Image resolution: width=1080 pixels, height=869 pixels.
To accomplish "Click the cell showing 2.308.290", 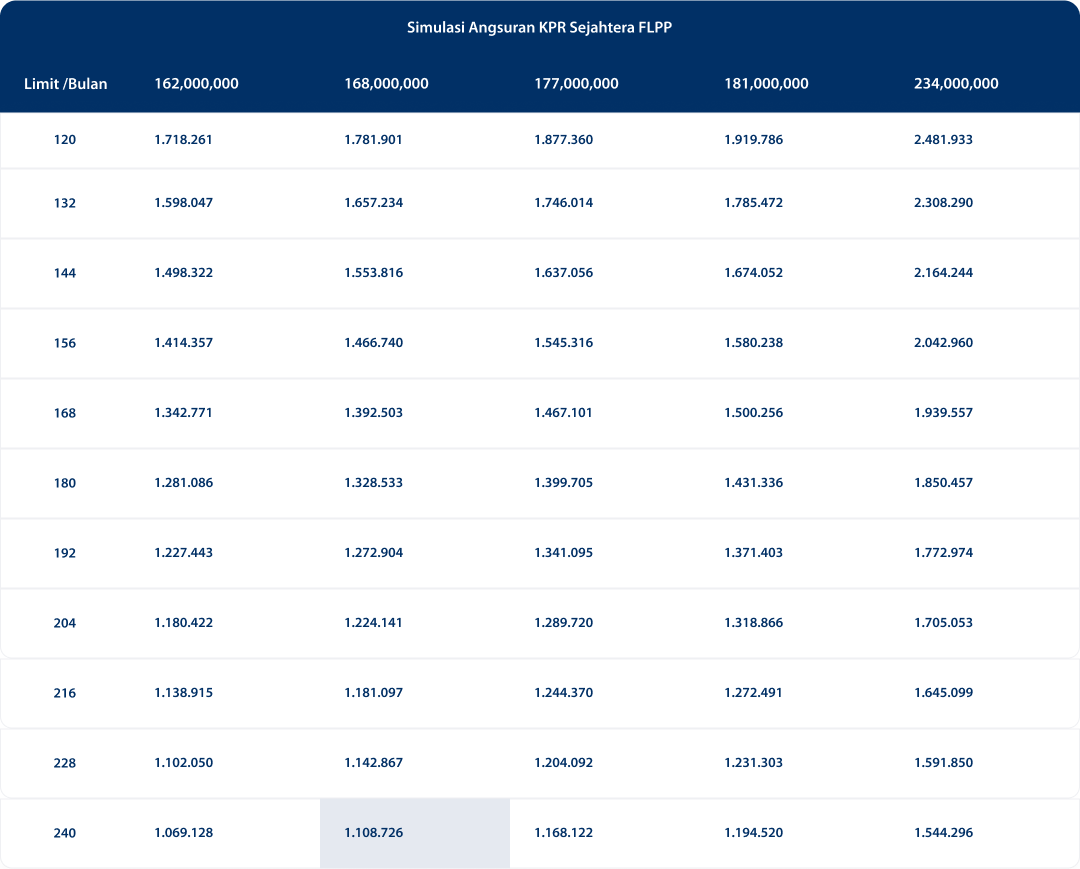I will [944, 203].
